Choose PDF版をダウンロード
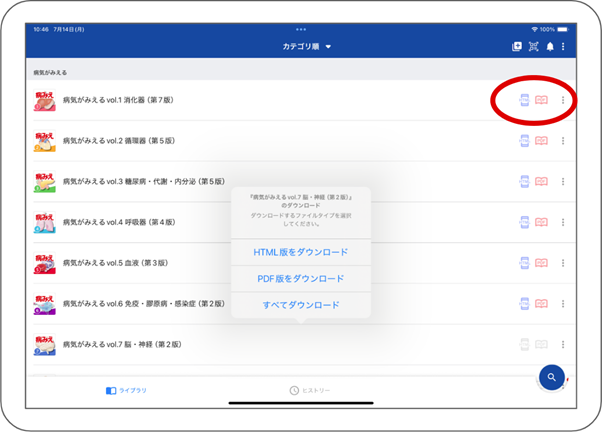 click(x=301, y=279)
